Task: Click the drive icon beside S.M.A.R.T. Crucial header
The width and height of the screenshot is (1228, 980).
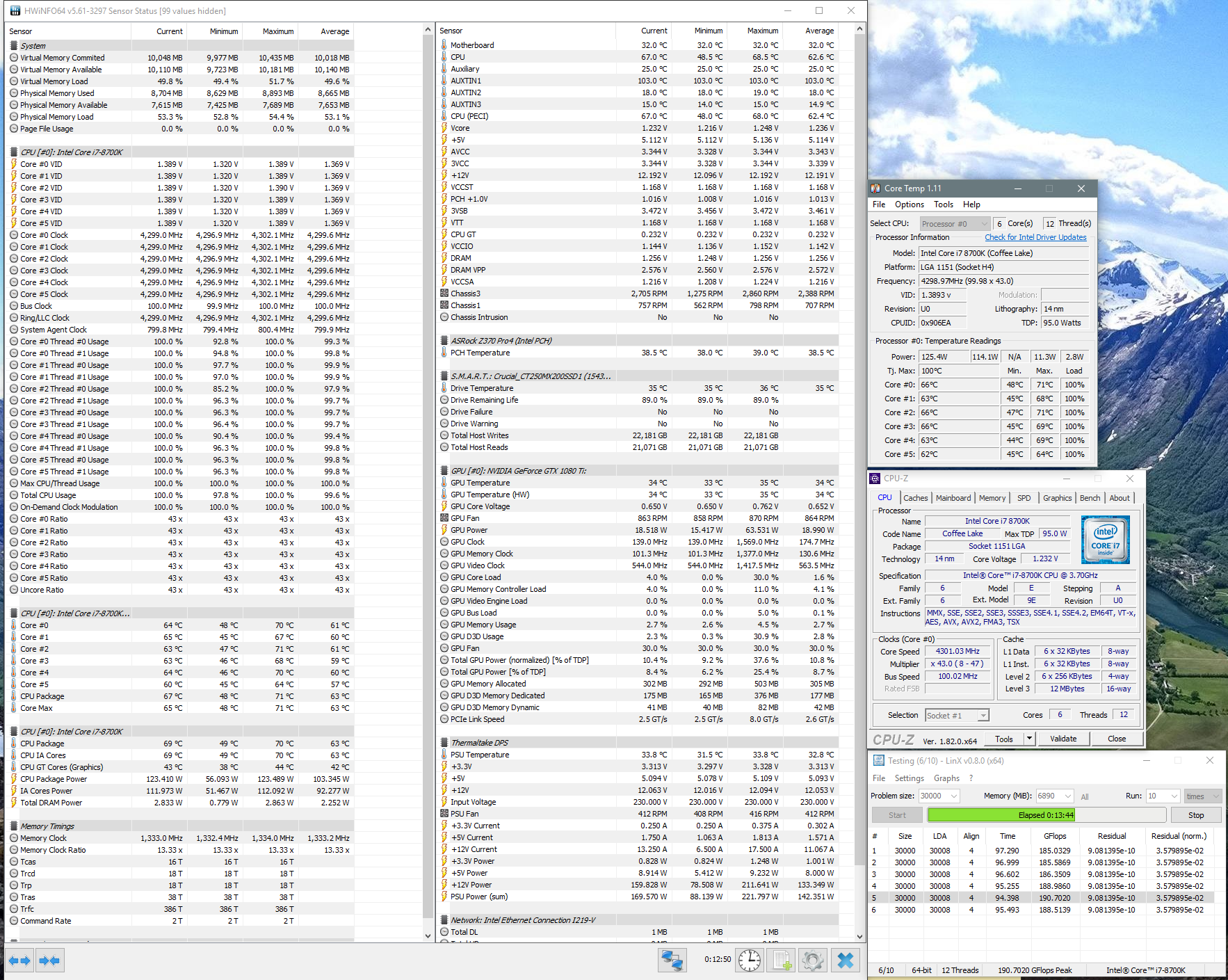Action: pos(444,376)
